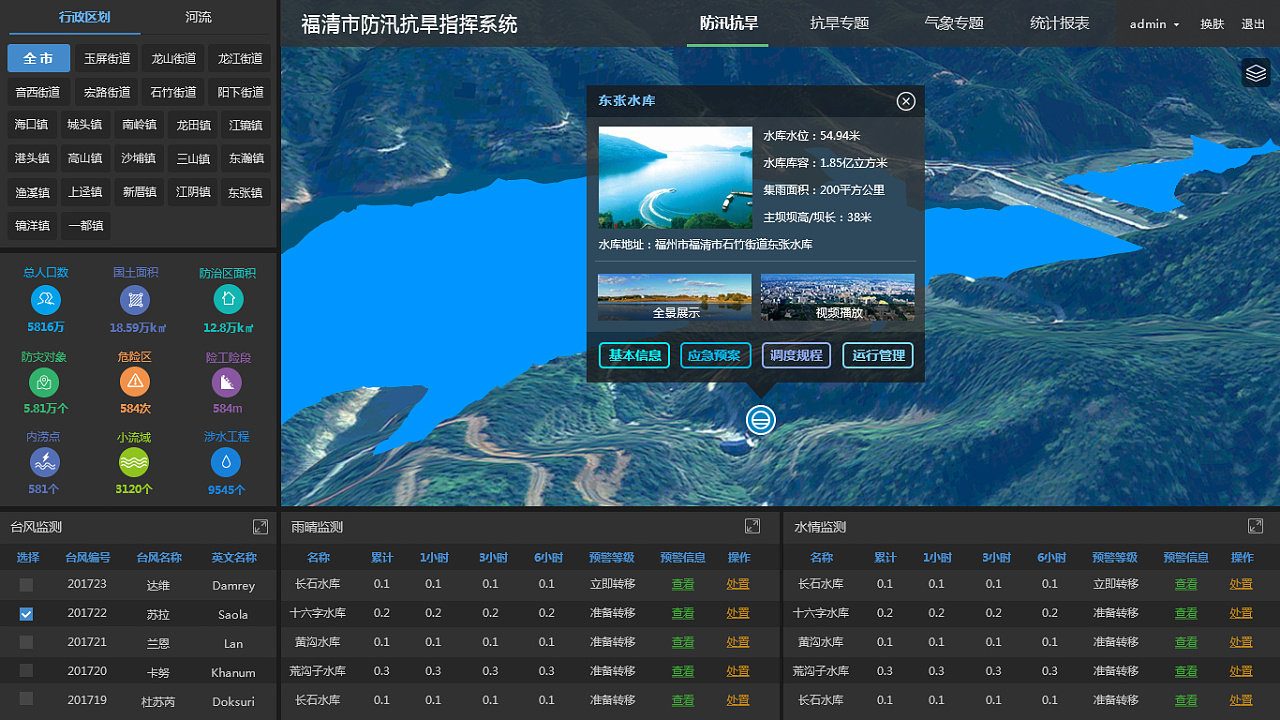Screen dimensions: 1280x720
Task: Click the orange 危险区 warning triangle icon
Action: [134, 381]
